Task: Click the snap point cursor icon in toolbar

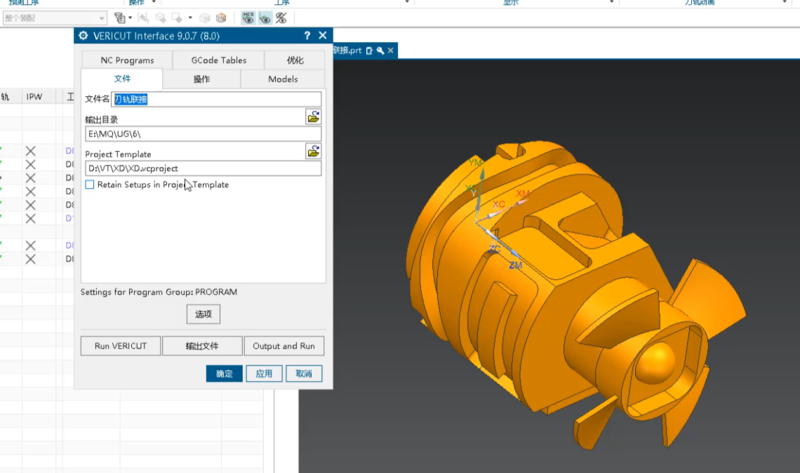Action: coord(177,18)
